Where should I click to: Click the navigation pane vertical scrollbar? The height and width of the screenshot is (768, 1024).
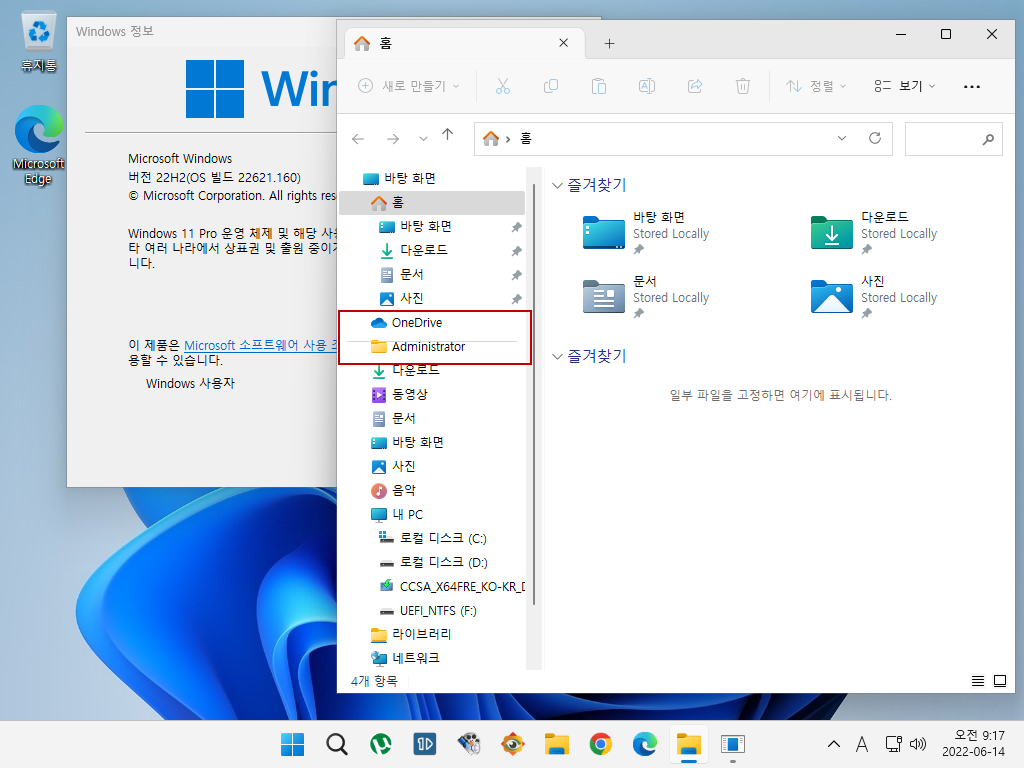coord(534,394)
